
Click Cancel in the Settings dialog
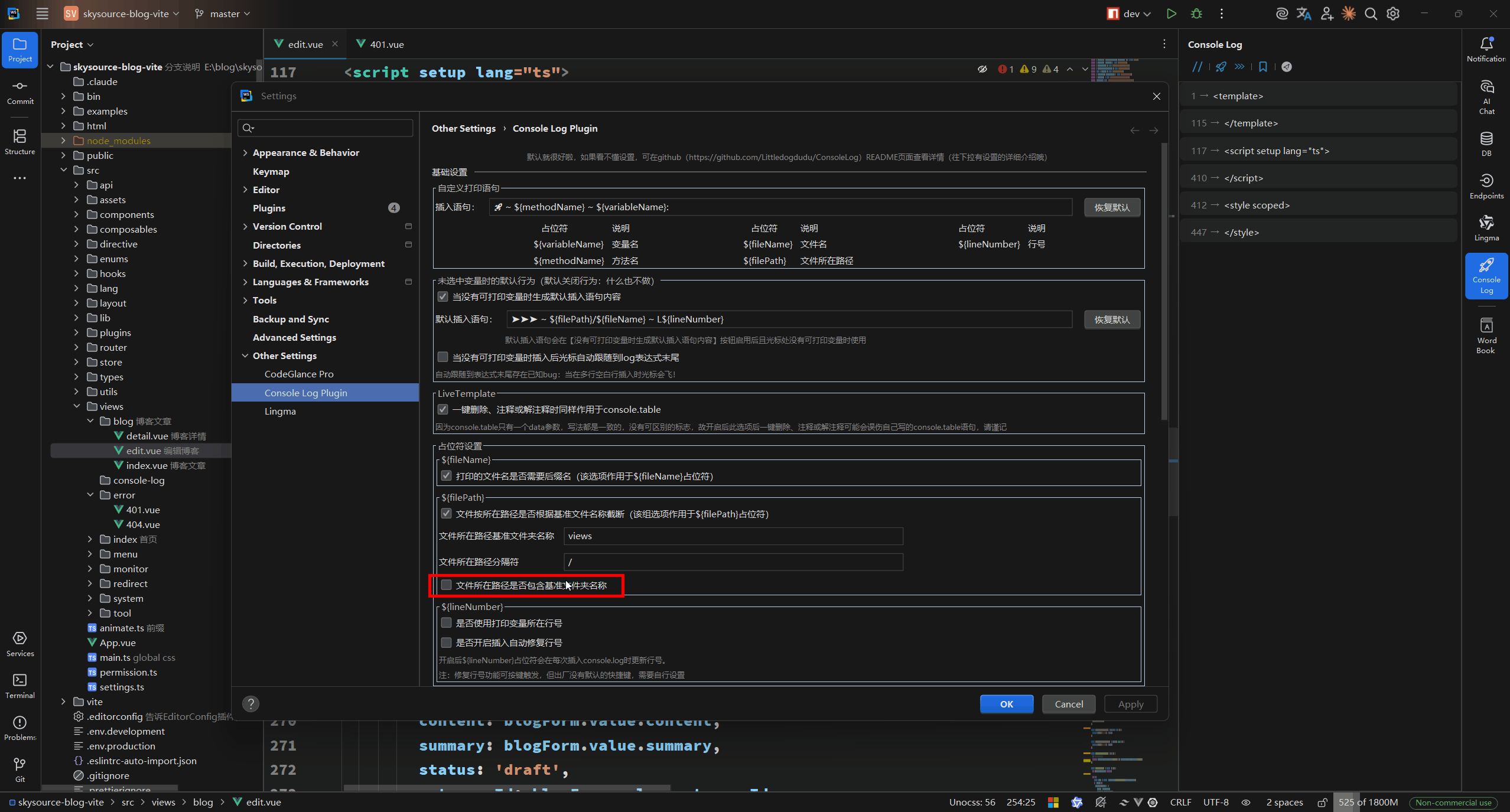[x=1069, y=704]
